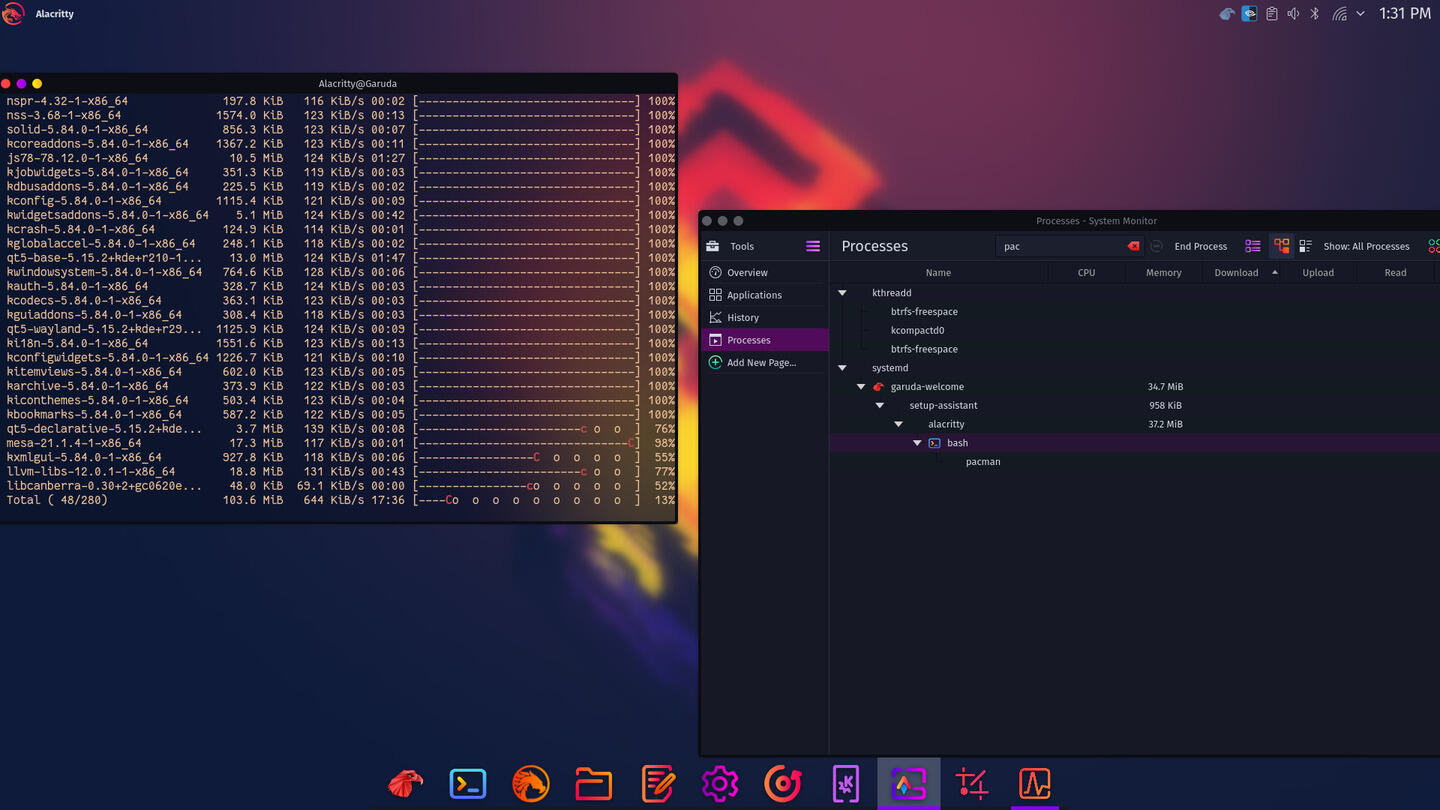
Task: Collapse the systemd tree node
Action: (842, 368)
